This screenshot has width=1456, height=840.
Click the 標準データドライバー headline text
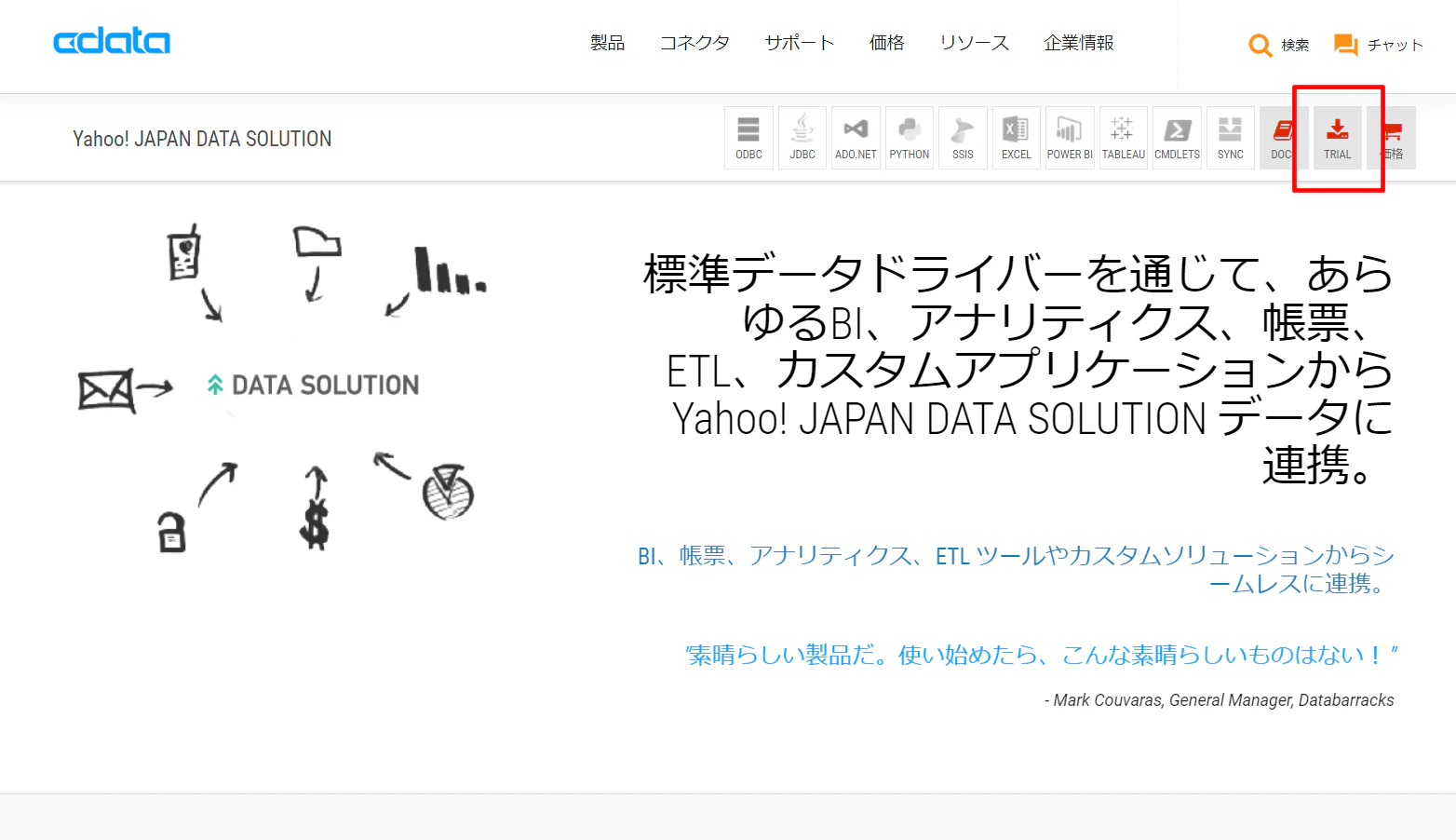tap(1019, 369)
